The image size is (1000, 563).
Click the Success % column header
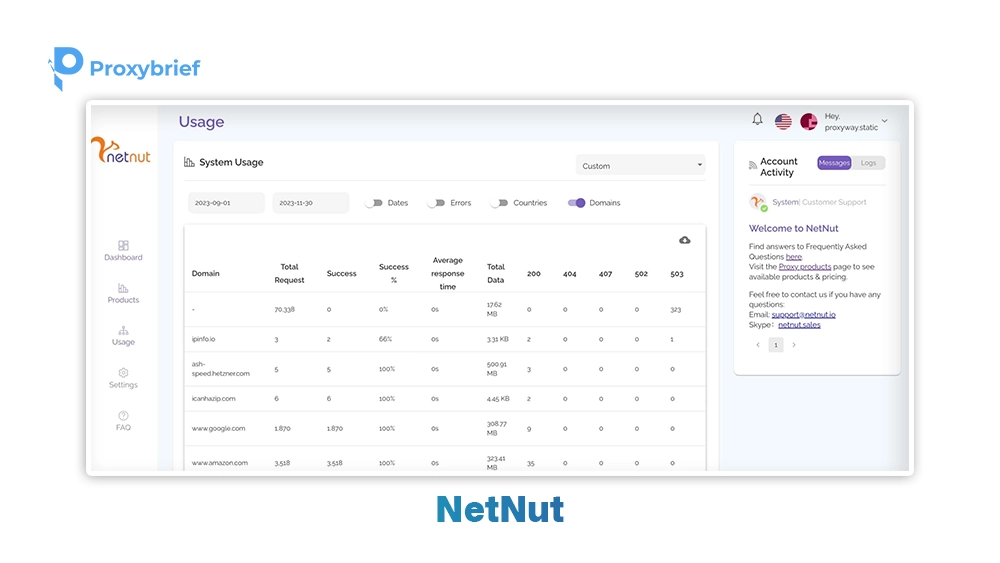pyautogui.click(x=393, y=274)
